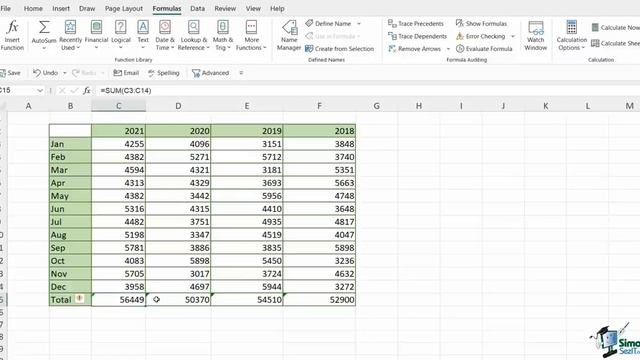The height and width of the screenshot is (360, 640).
Task: Run Spelling check
Action: click(x=164, y=73)
